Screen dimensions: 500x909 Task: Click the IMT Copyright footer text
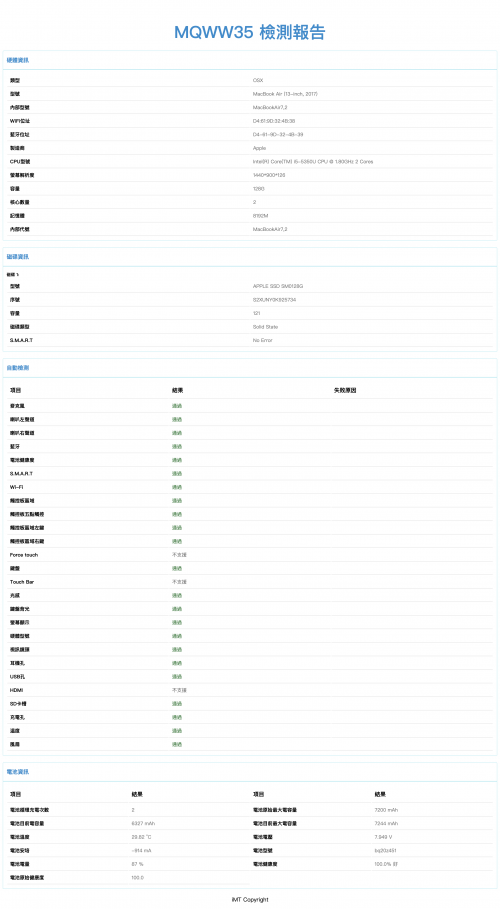click(249, 900)
